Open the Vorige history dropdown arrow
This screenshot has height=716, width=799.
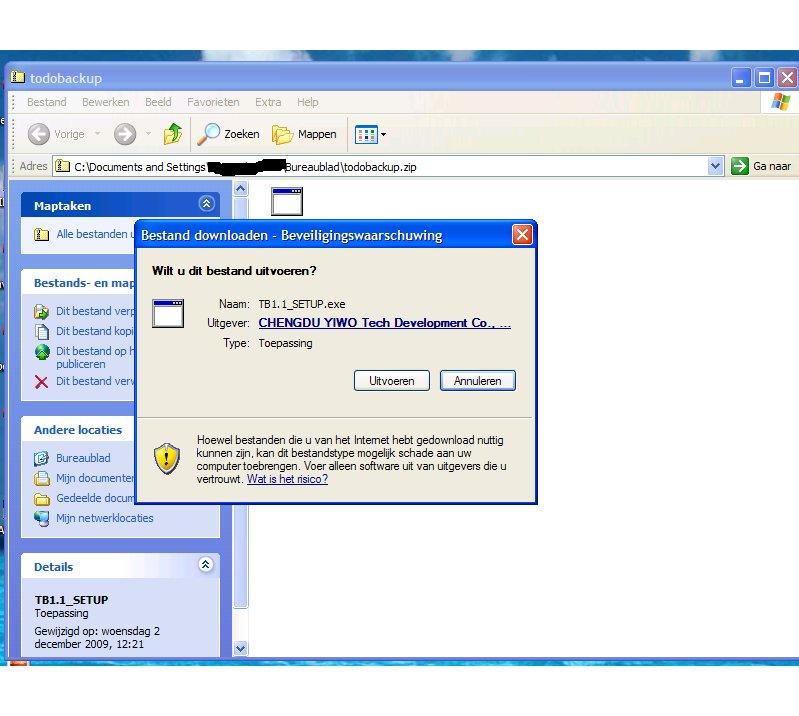(x=97, y=134)
